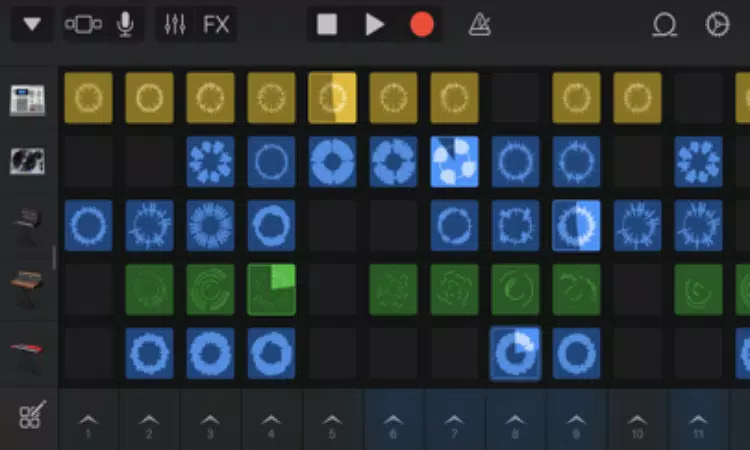Open the Loop Browser
This screenshot has width=750, height=450.
point(665,24)
